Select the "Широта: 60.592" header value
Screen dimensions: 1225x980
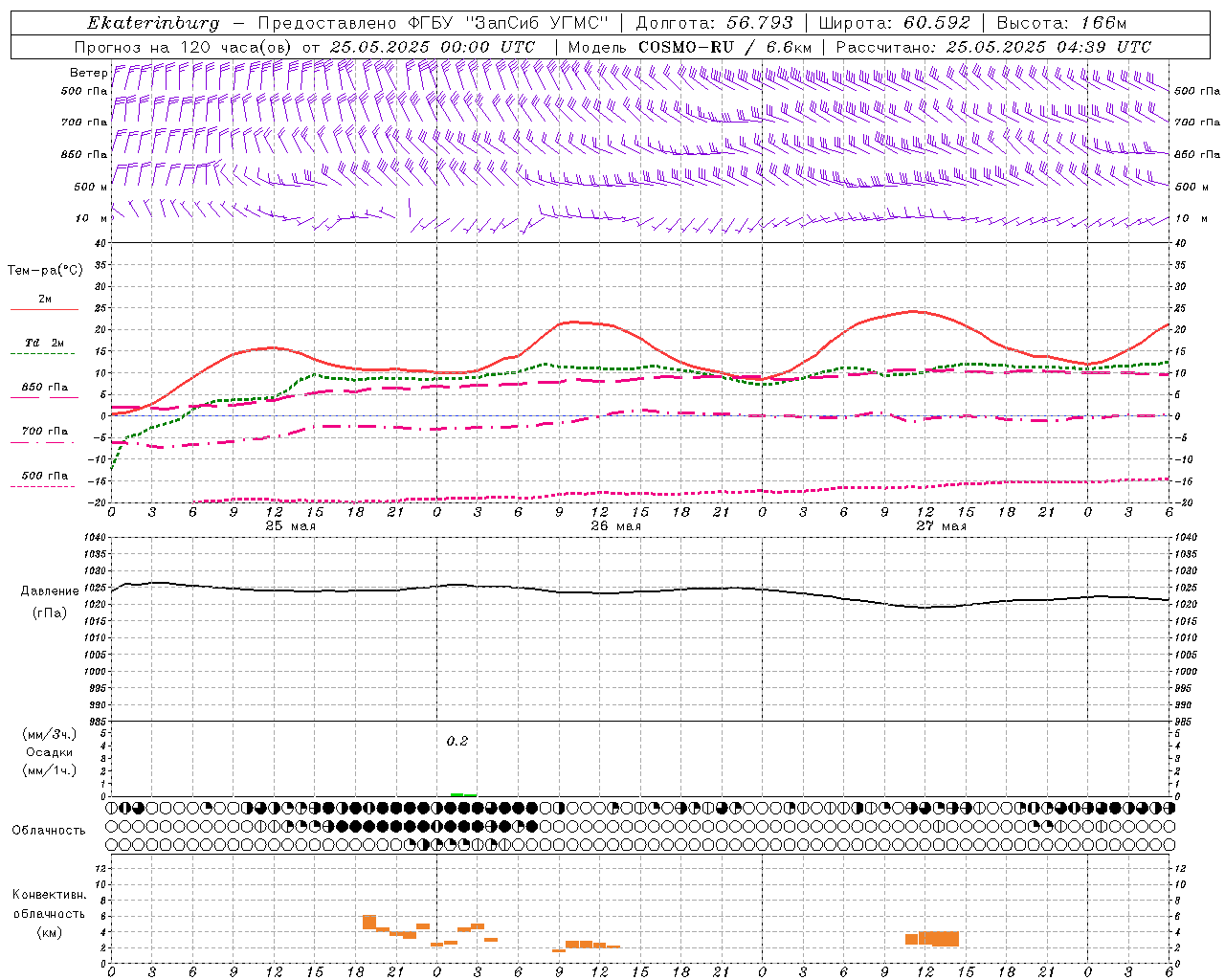894,23
